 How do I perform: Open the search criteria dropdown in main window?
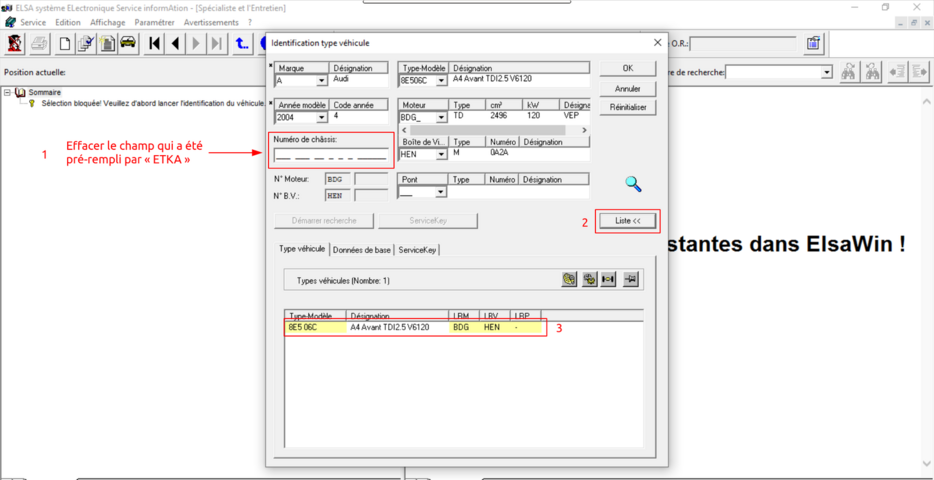[826, 72]
